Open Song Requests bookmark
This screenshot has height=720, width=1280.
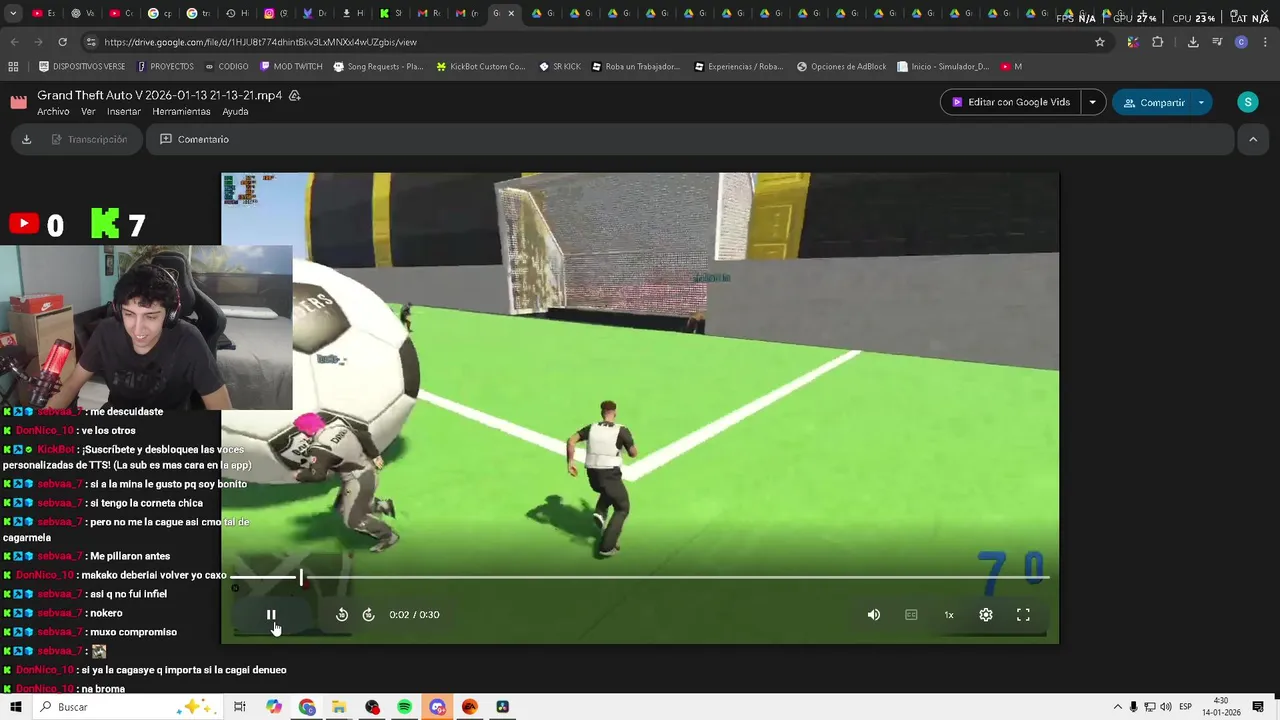pos(378,67)
